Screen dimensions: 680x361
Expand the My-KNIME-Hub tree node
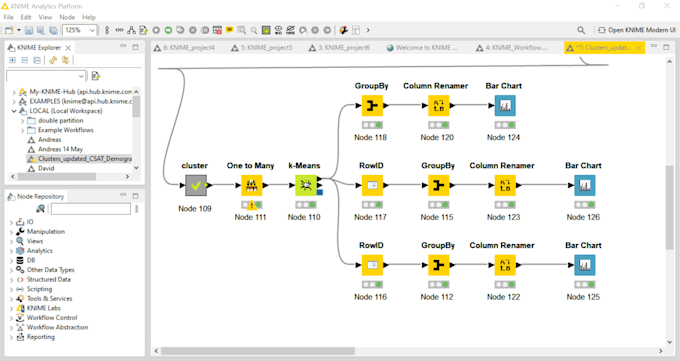point(14,92)
